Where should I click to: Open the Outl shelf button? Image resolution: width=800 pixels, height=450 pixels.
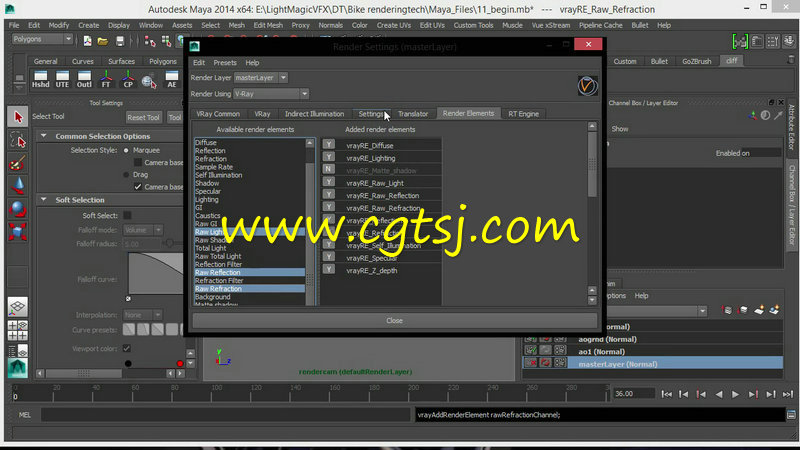pyautogui.click(x=84, y=80)
